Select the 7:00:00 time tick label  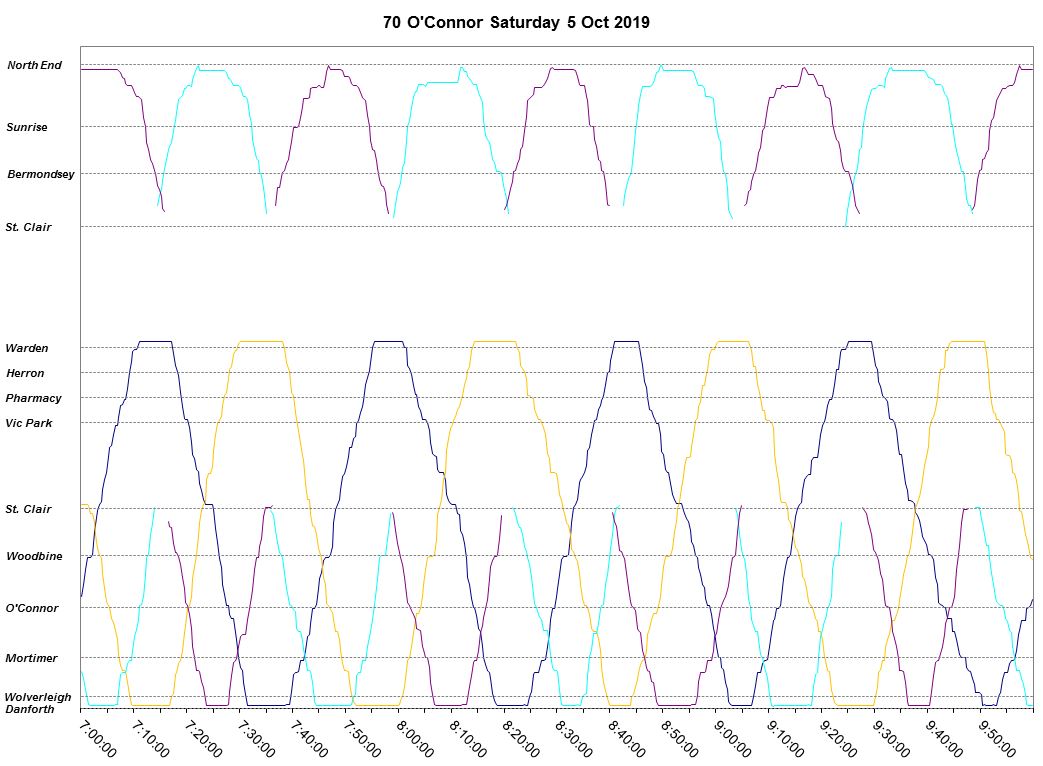tap(97, 736)
